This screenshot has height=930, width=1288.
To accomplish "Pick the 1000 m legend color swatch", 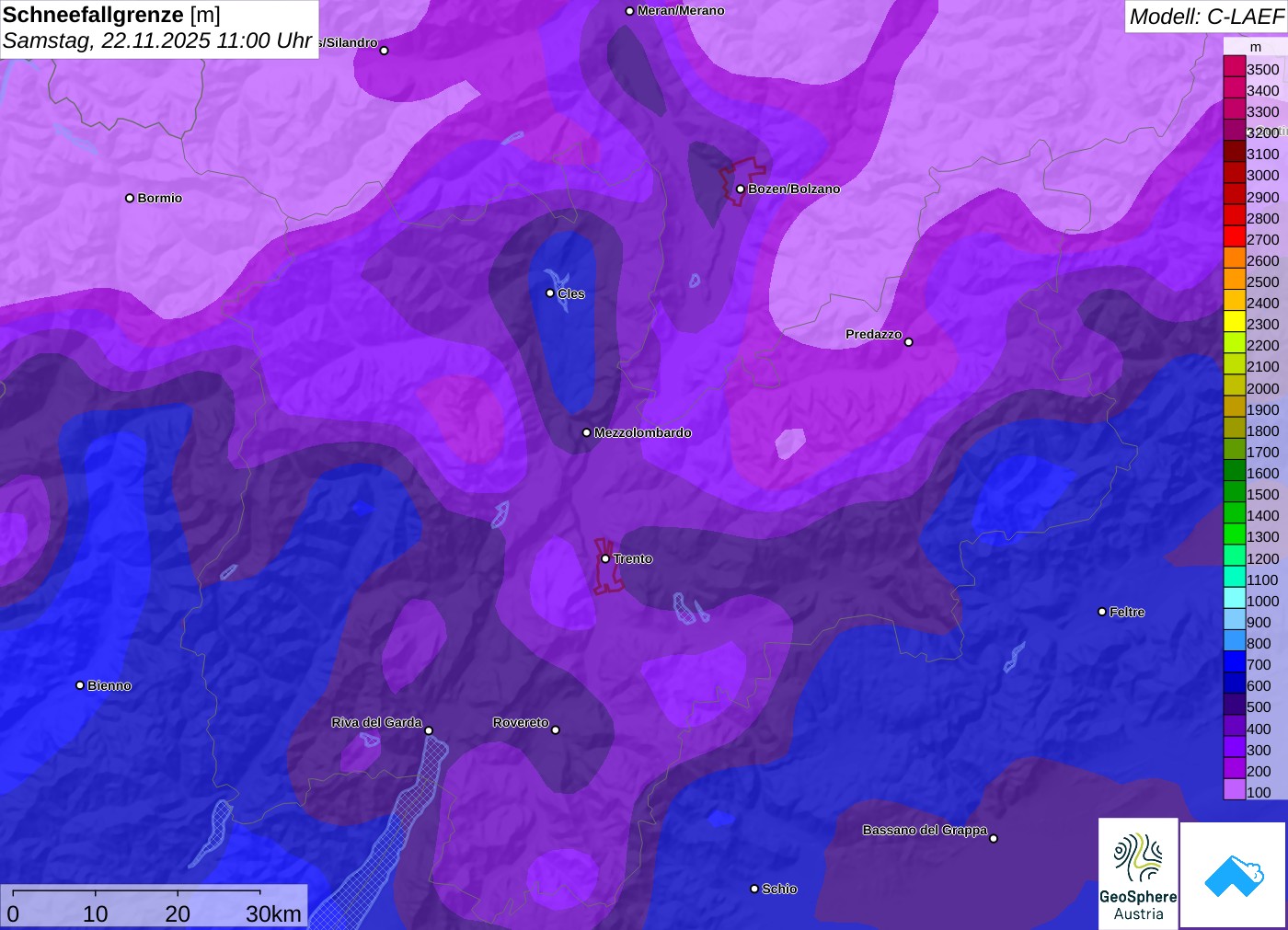I will [x=1235, y=599].
